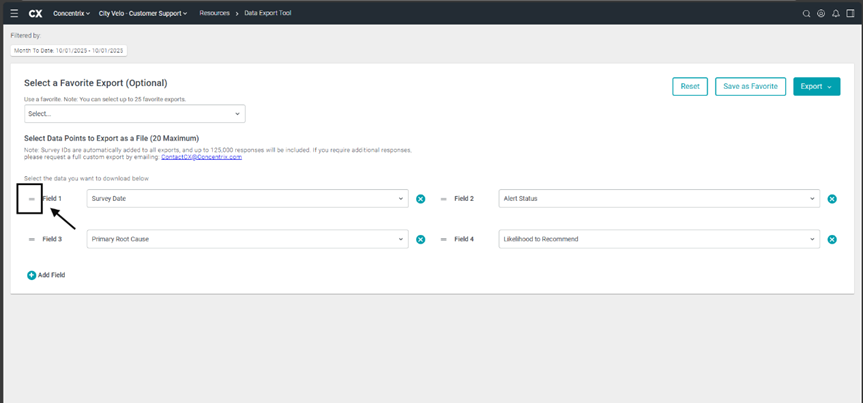Remove Field 2 Alert Status with X icon
This screenshot has height=403, width=863.
832,199
